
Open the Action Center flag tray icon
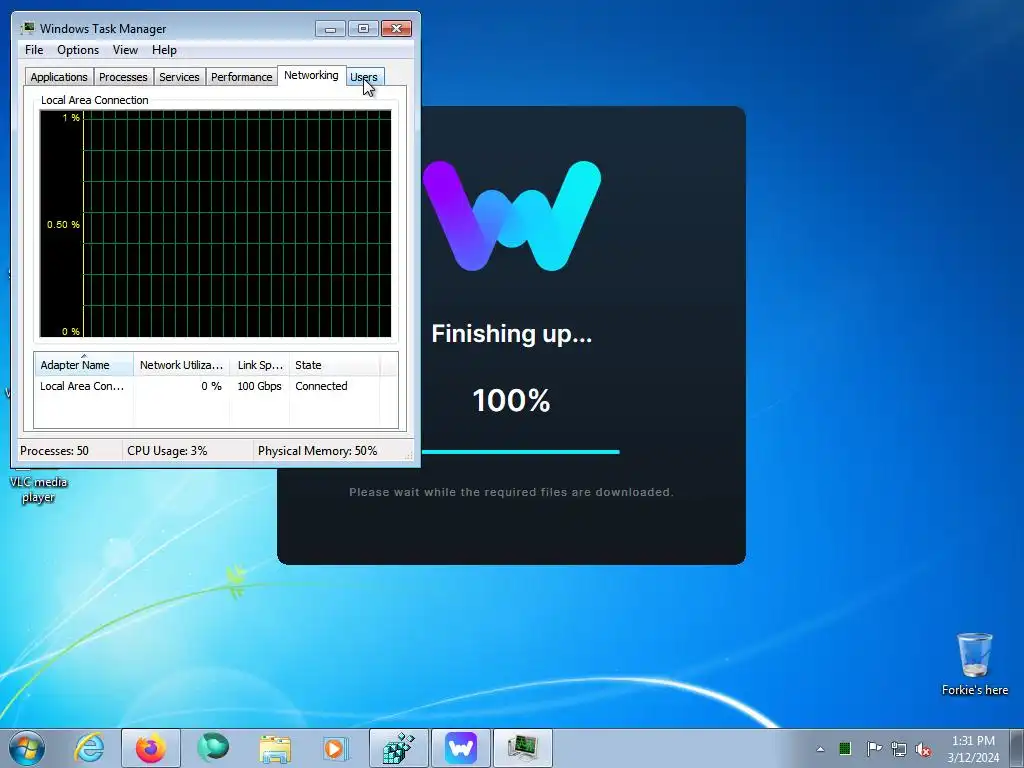pos(874,748)
